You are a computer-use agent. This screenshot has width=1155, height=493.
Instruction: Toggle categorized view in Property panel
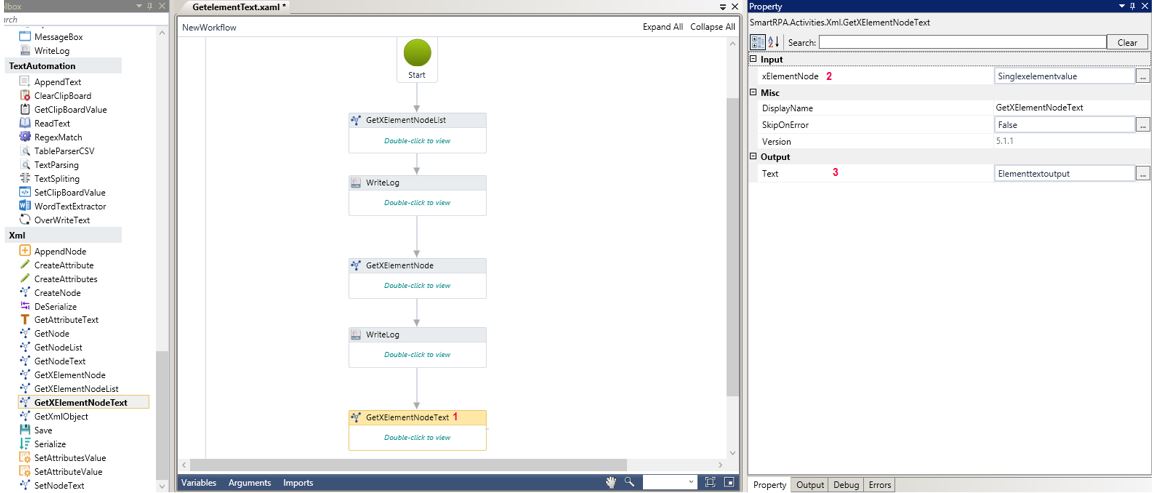tap(758, 42)
